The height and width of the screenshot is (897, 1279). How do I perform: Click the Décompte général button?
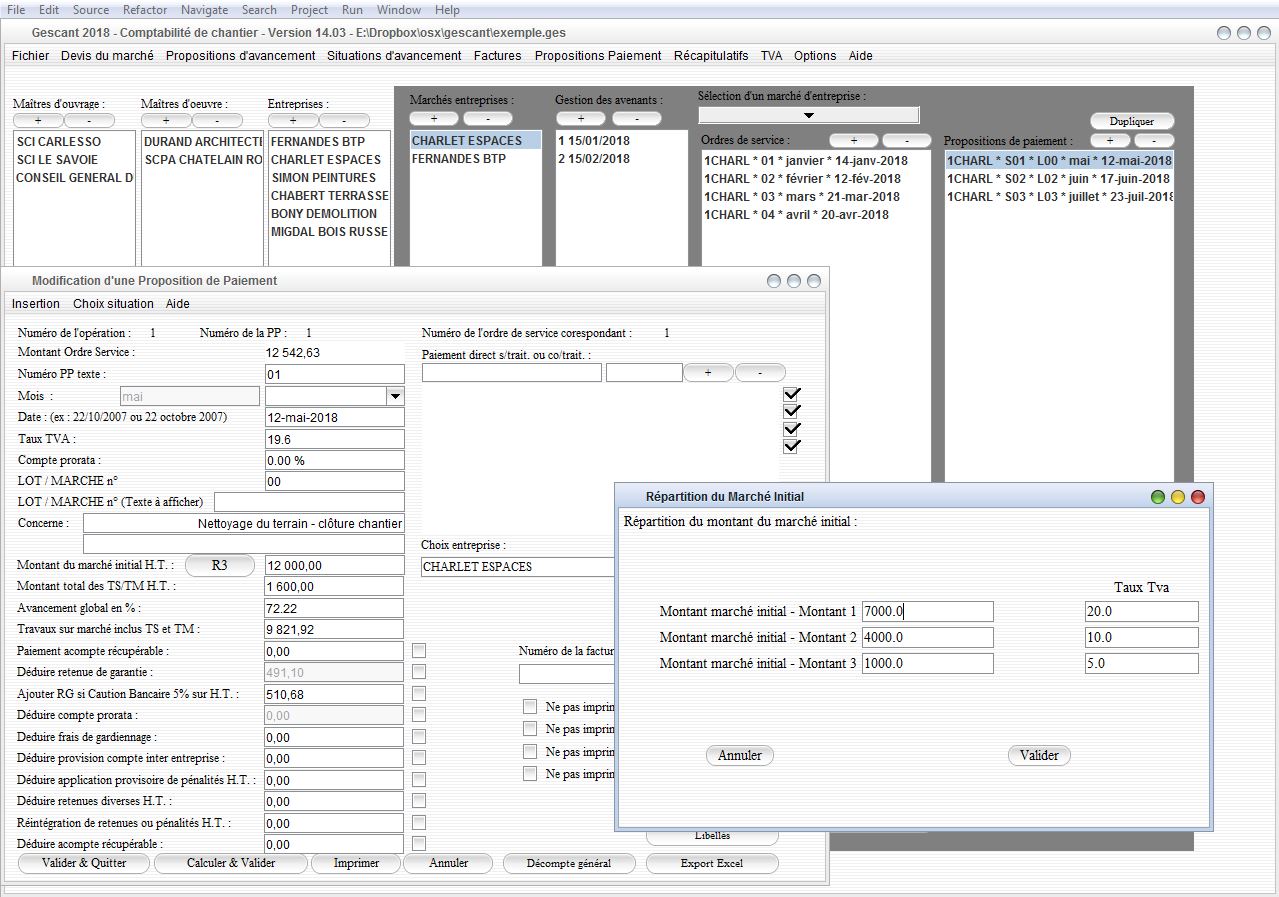tap(568, 863)
